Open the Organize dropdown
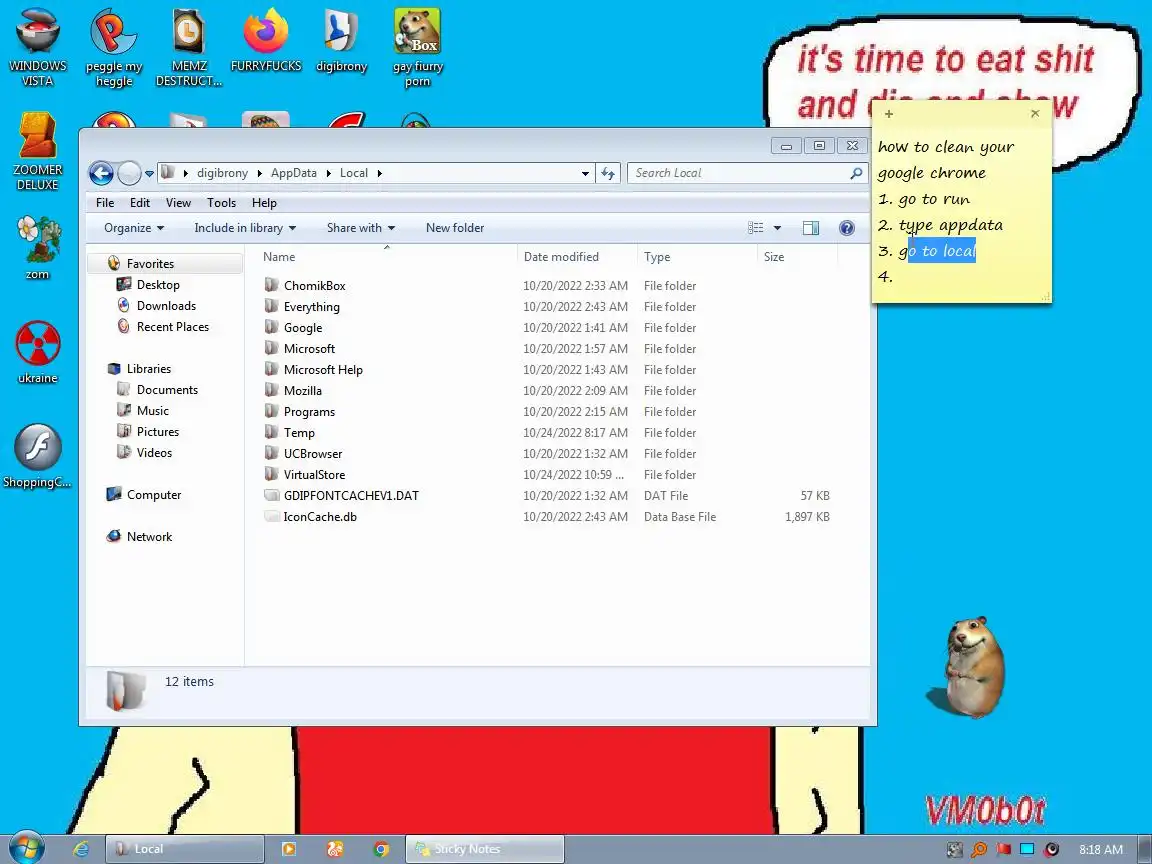The height and width of the screenshot is (864, 1152). point(134,228)
